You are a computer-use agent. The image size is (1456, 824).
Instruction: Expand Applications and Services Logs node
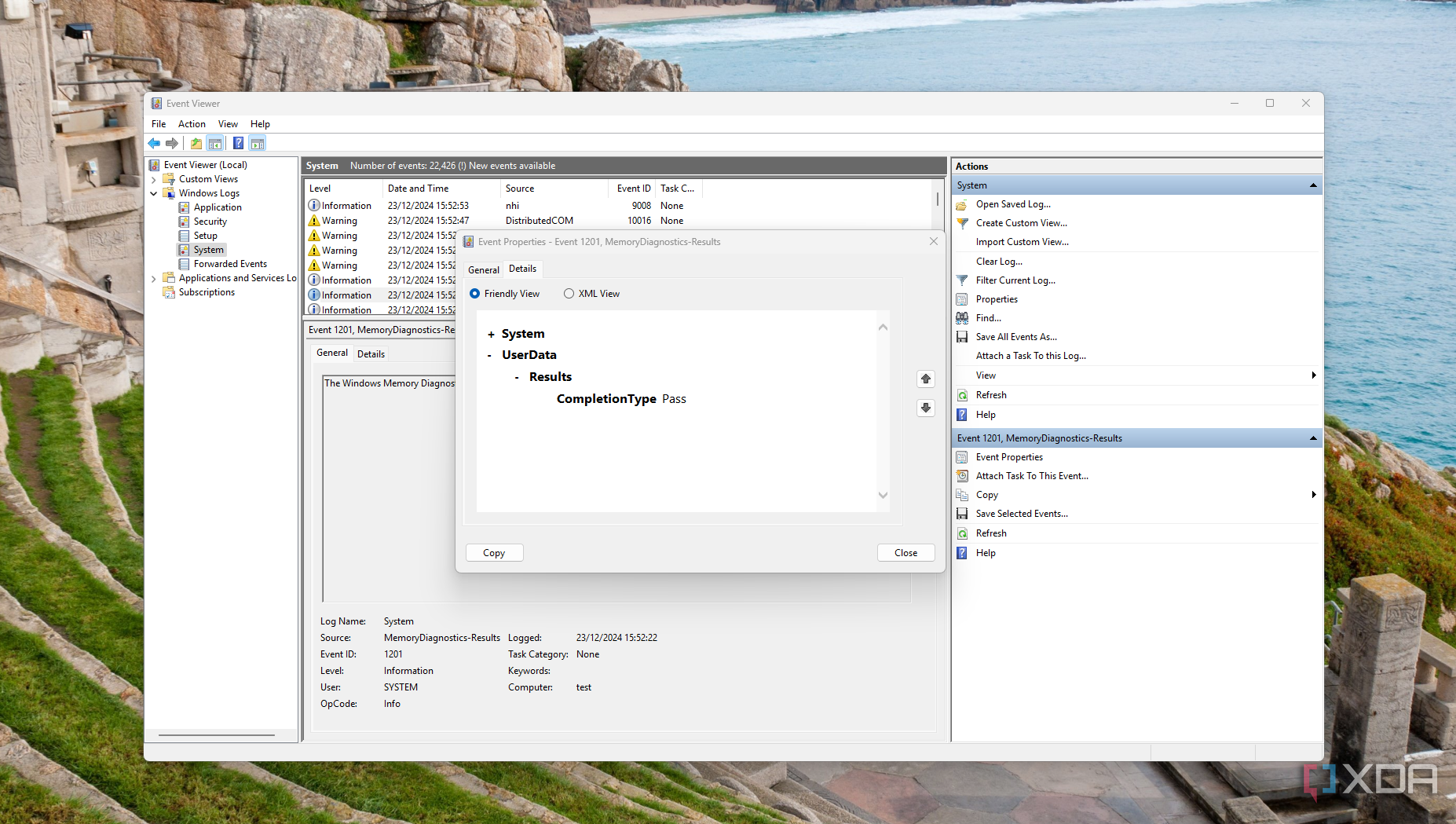point(154,278)
